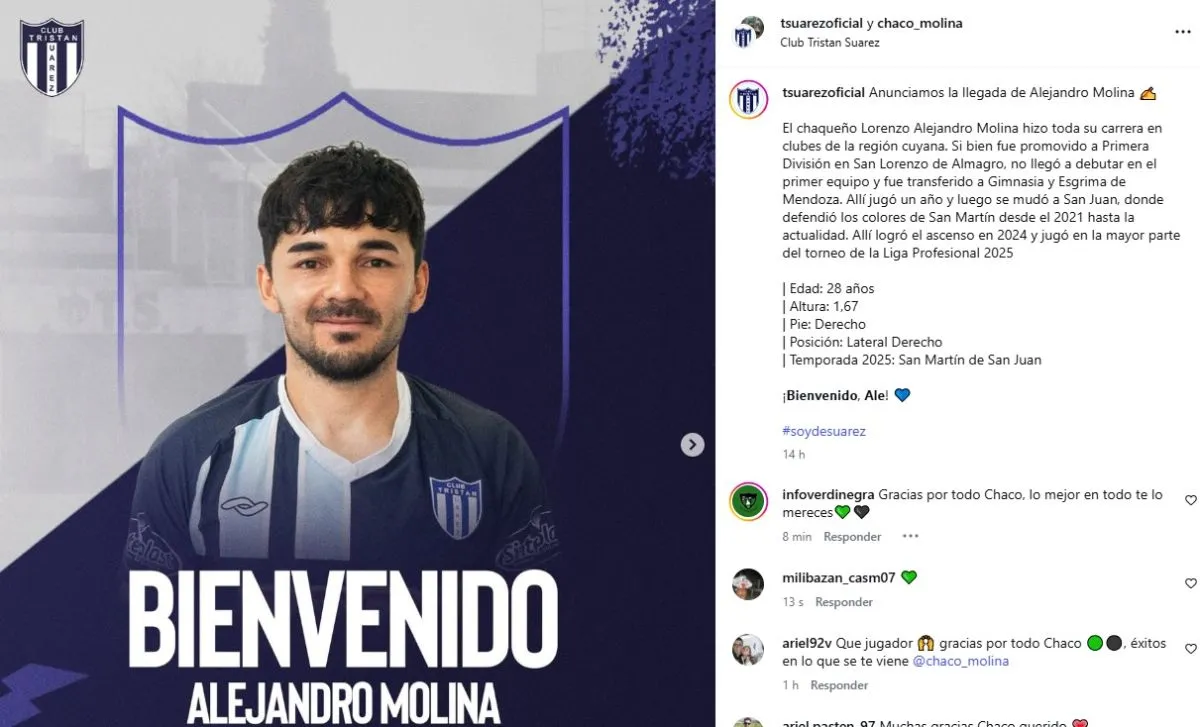
Task: Open the Club Tristan Suarez location link
Action: 829,42
